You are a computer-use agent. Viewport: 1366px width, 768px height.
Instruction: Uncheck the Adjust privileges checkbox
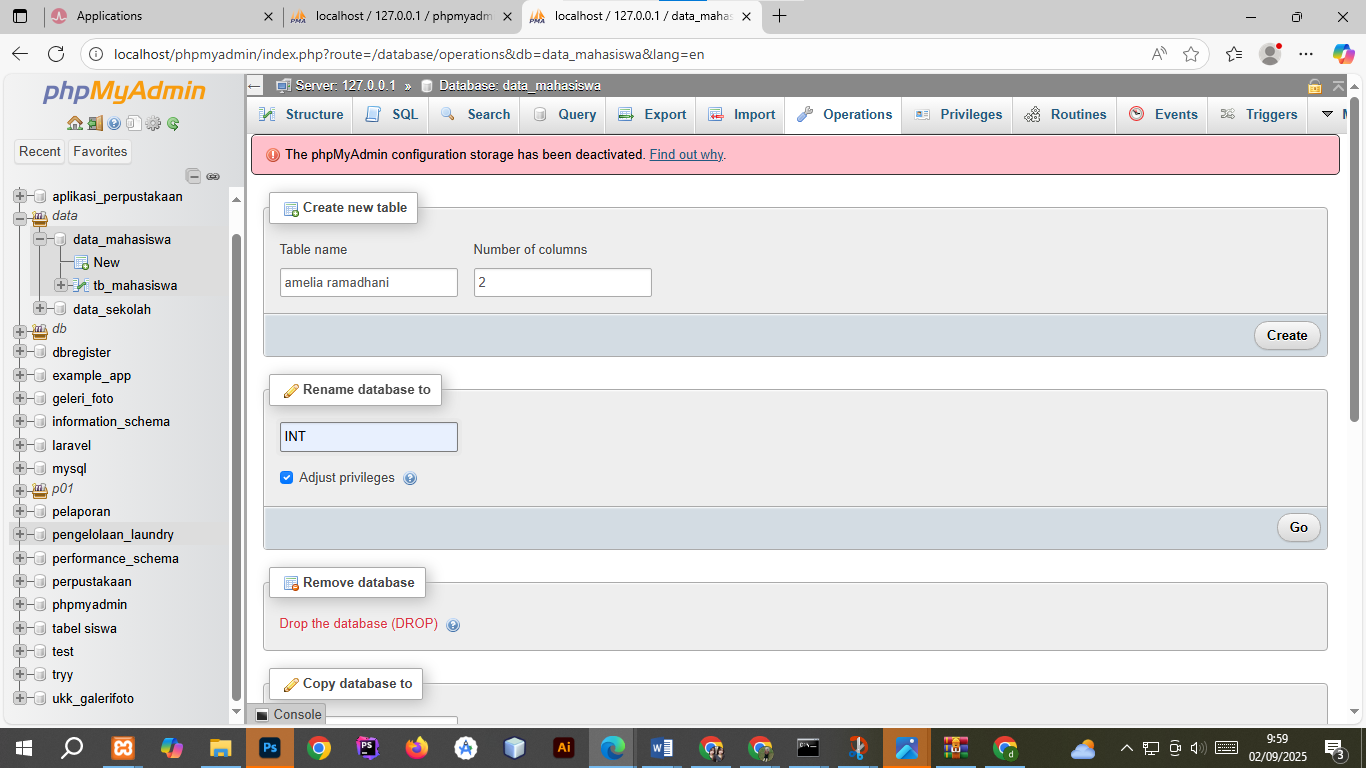click(287, 478)
